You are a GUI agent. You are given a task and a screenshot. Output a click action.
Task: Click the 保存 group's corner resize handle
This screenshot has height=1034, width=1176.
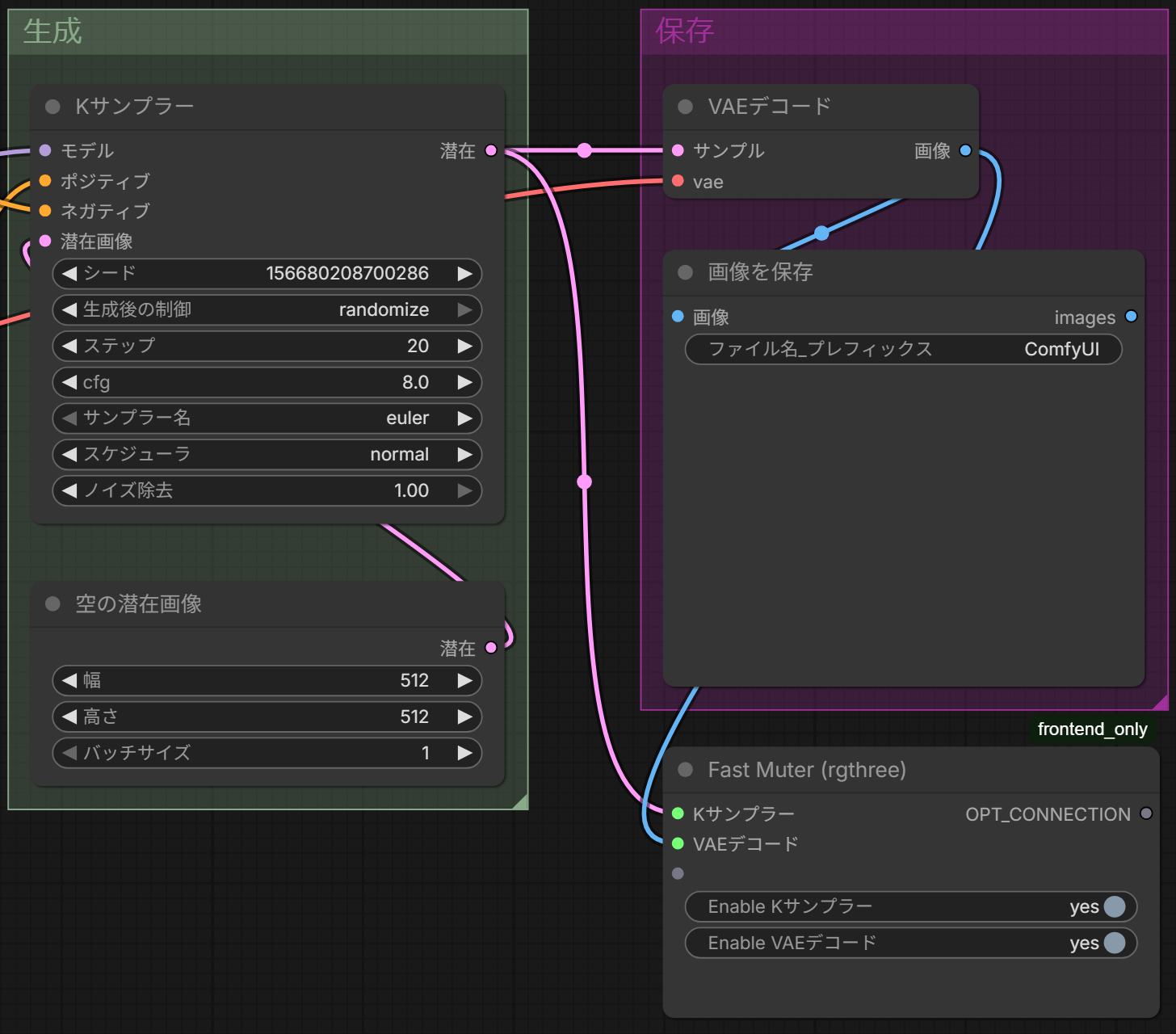[x=1161, y=703]
